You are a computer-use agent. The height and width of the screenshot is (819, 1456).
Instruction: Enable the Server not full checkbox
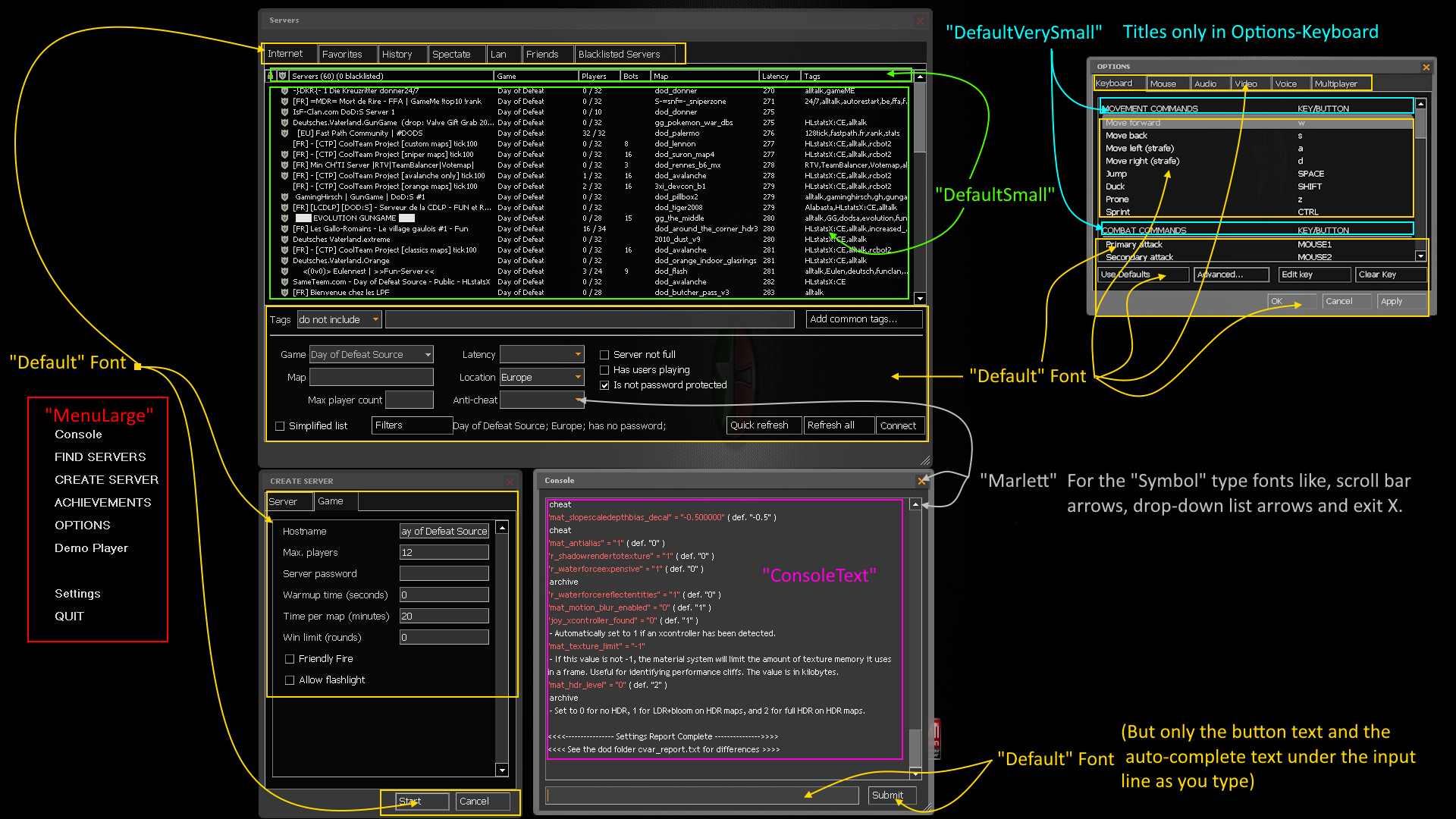pyautogui.click(x=604, y=355)
